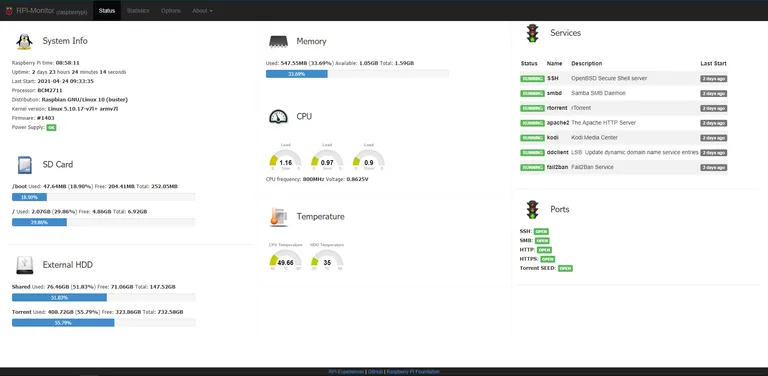The image size is (768, 376).
Task: Open the GitHub footer link
Action: pyautogui.click(x=376, y=372)
